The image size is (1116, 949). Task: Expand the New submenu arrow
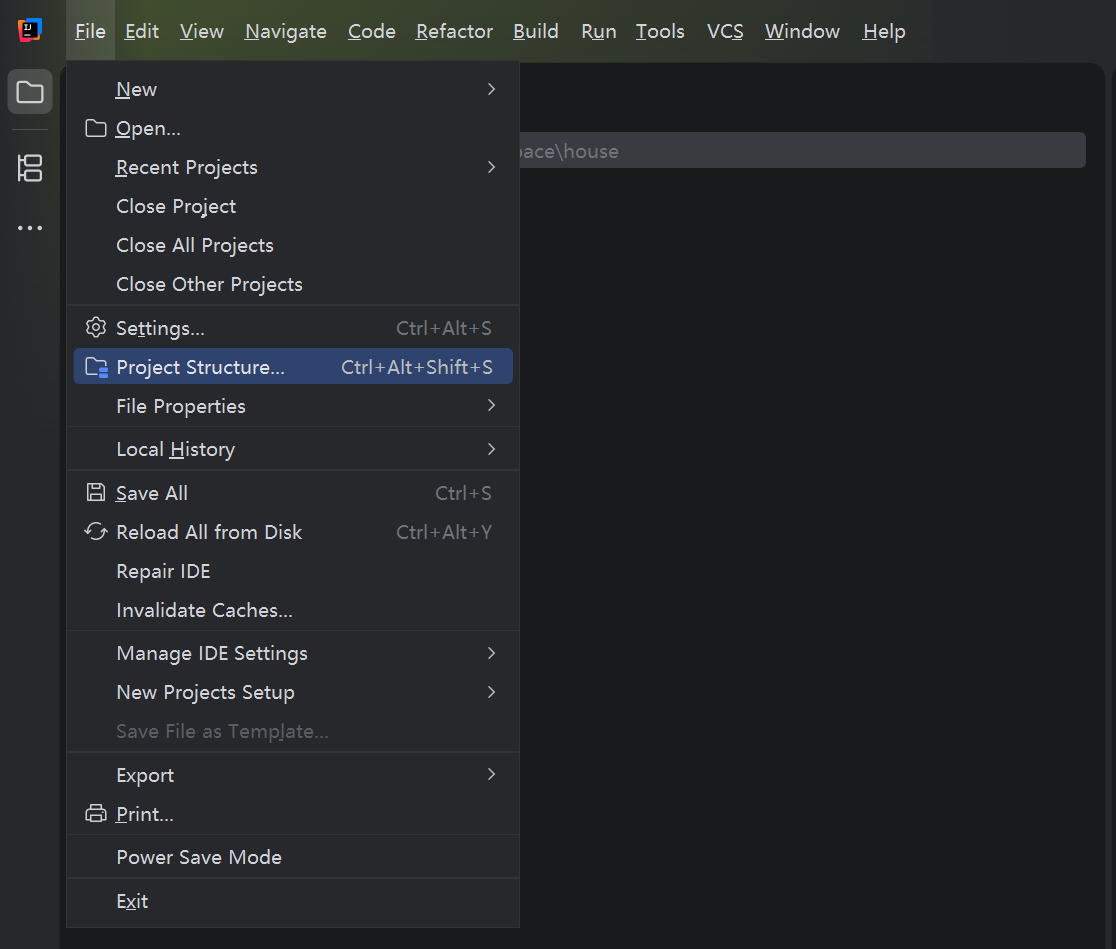click(x=491, y=89)
